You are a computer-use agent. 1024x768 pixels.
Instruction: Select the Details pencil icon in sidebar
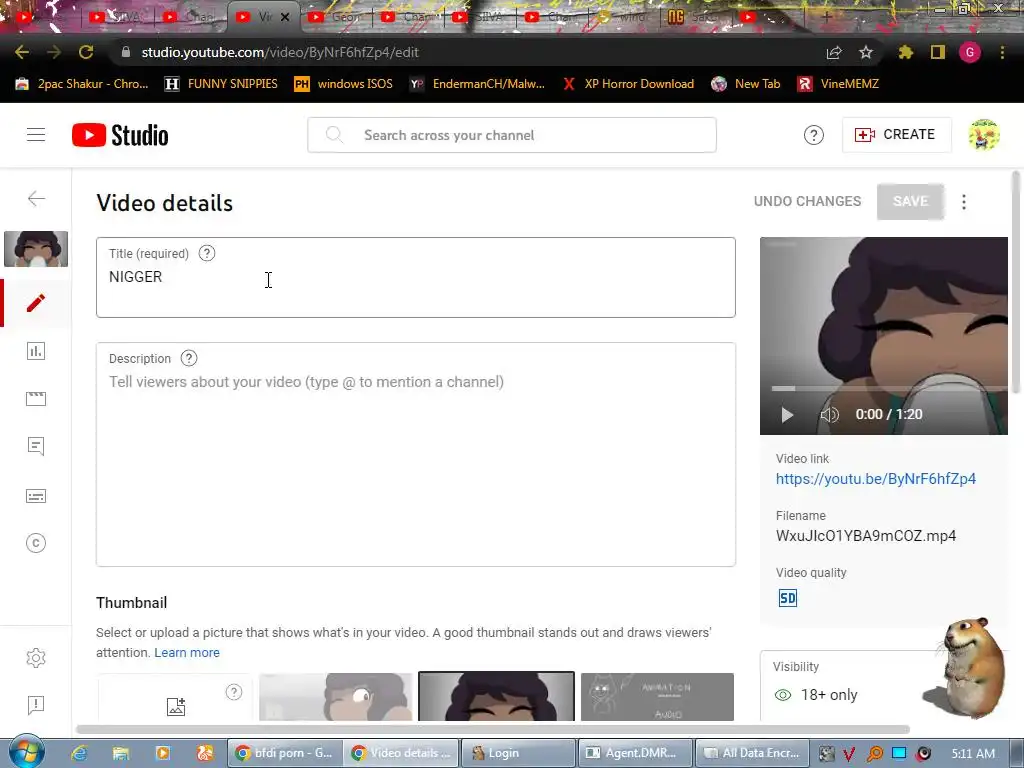36,303
